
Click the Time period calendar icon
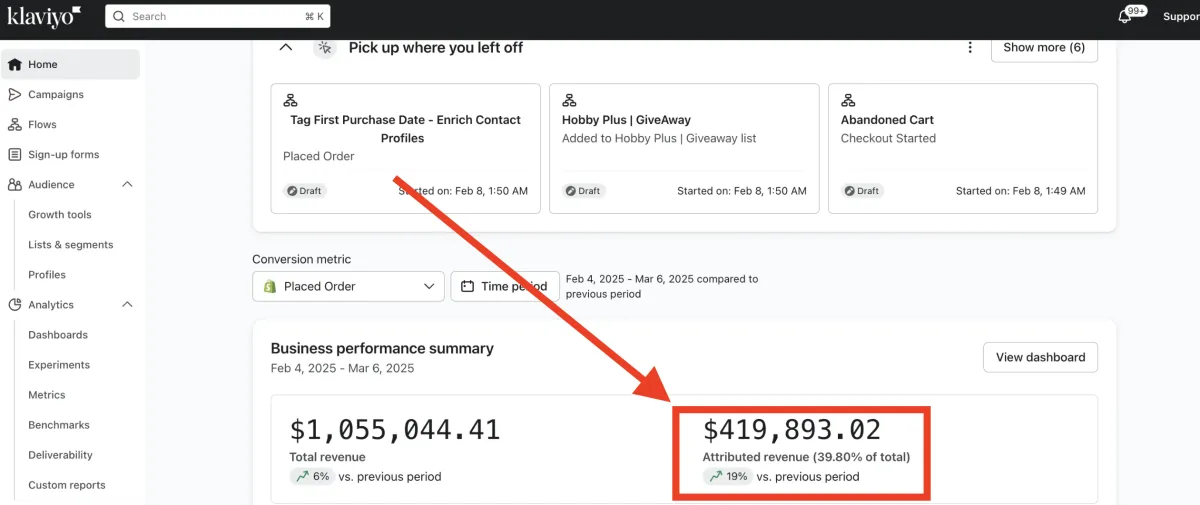(467, 287)
